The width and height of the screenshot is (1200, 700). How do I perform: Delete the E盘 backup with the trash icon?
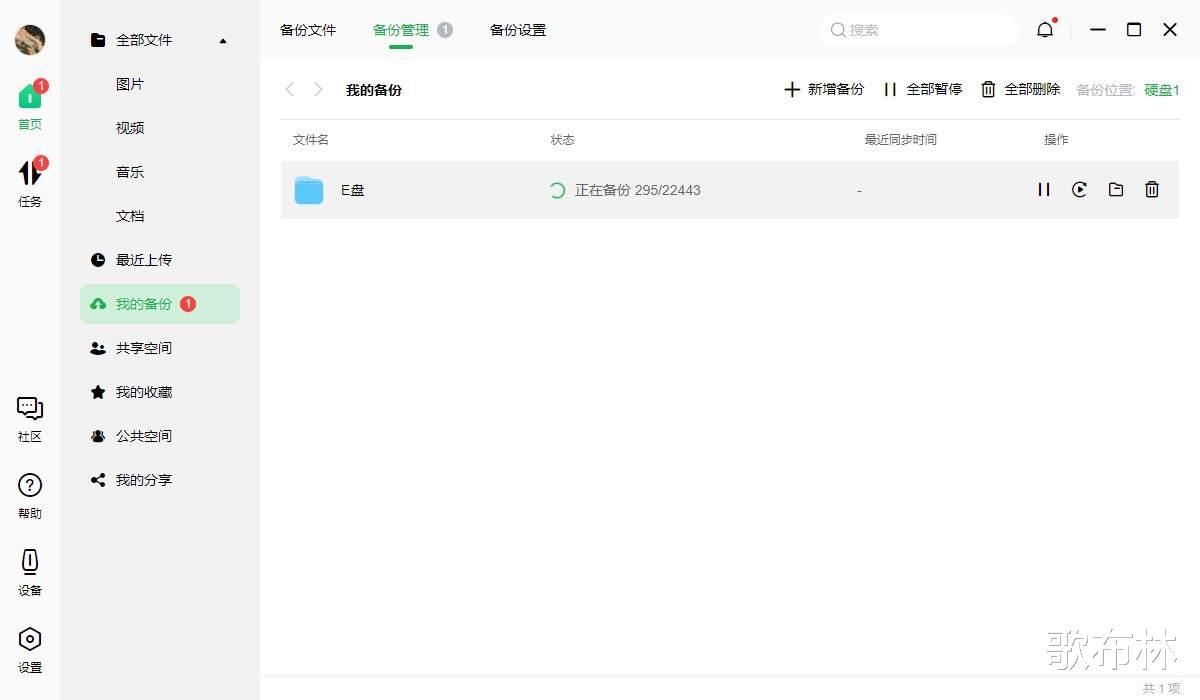click(1152, 189)
